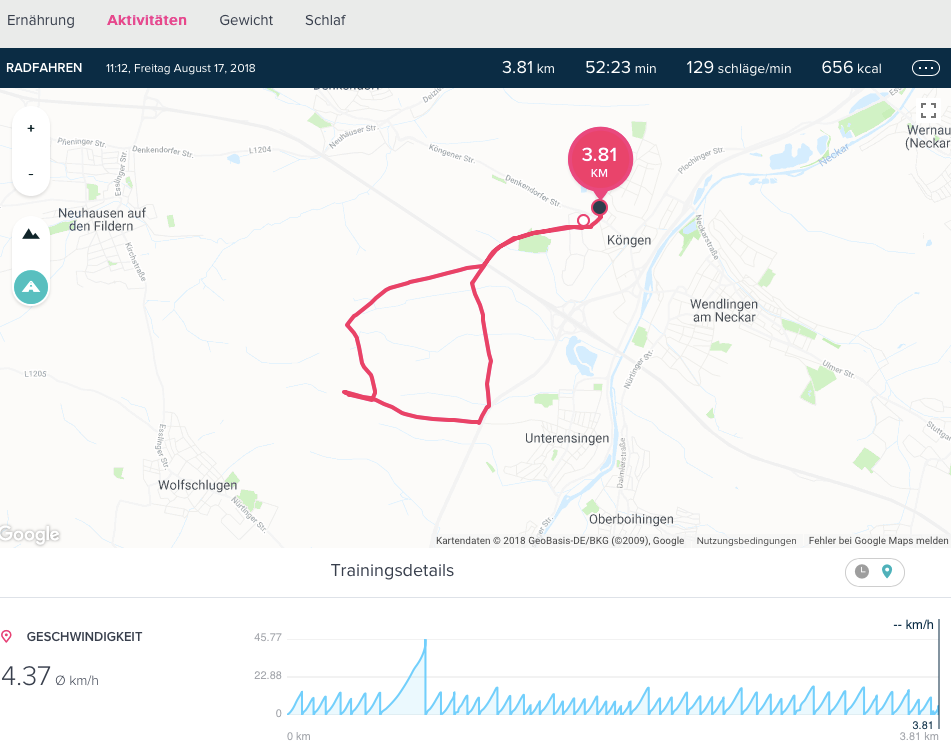Switch chart axis to distance pin icon
Viewport: 951px width, 750px height.
click(x=887, y=571)
